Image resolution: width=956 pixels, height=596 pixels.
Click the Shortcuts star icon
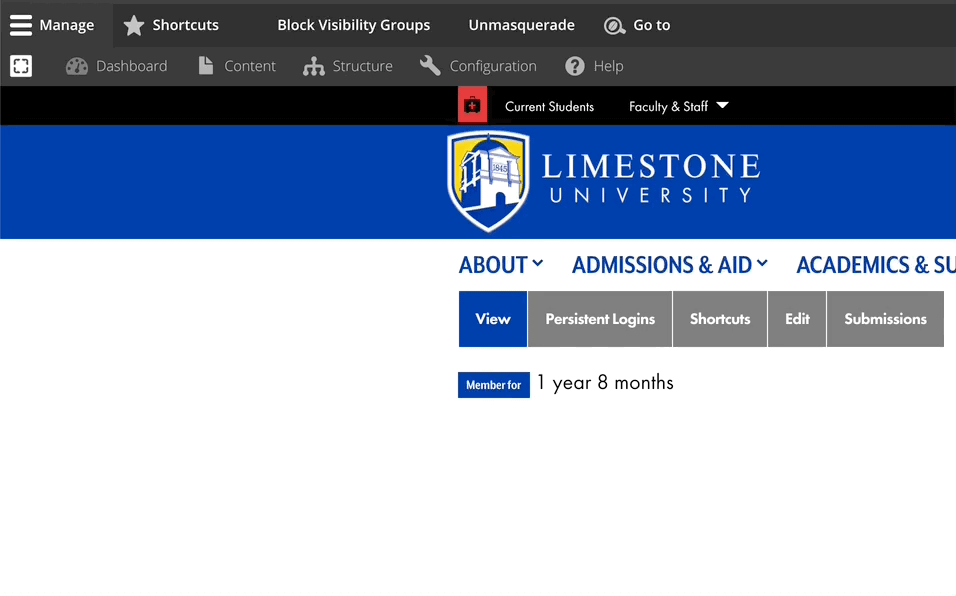click(134, 26)
